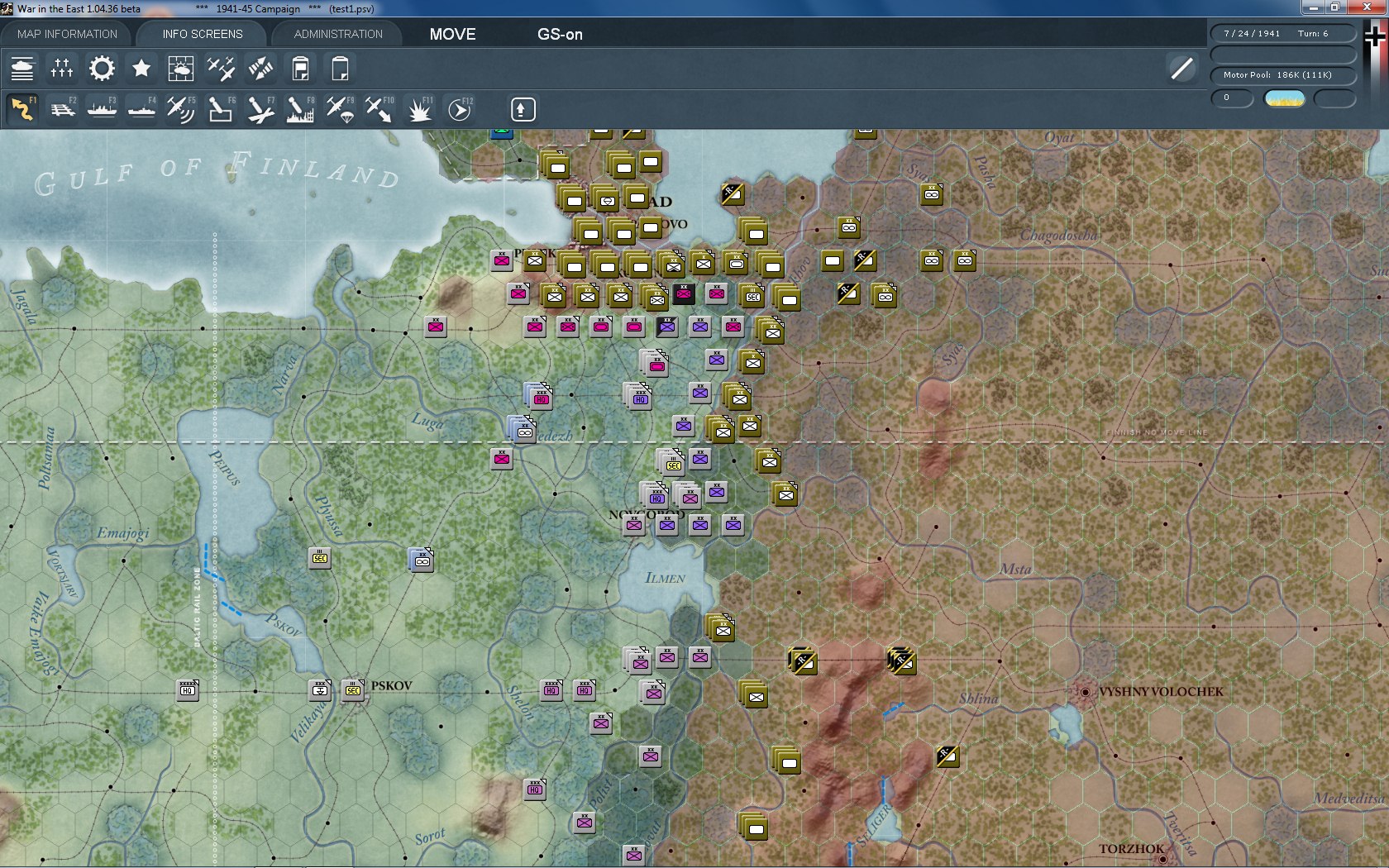The height and width of the screenshot is (868, 1389).
Task: Select F2 rail mode icon
Action: point(62,109)
